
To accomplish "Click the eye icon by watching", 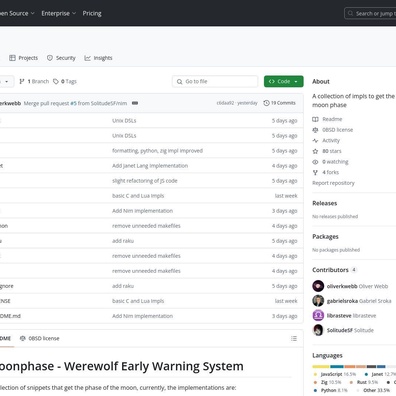I will [x=315, y=162].
